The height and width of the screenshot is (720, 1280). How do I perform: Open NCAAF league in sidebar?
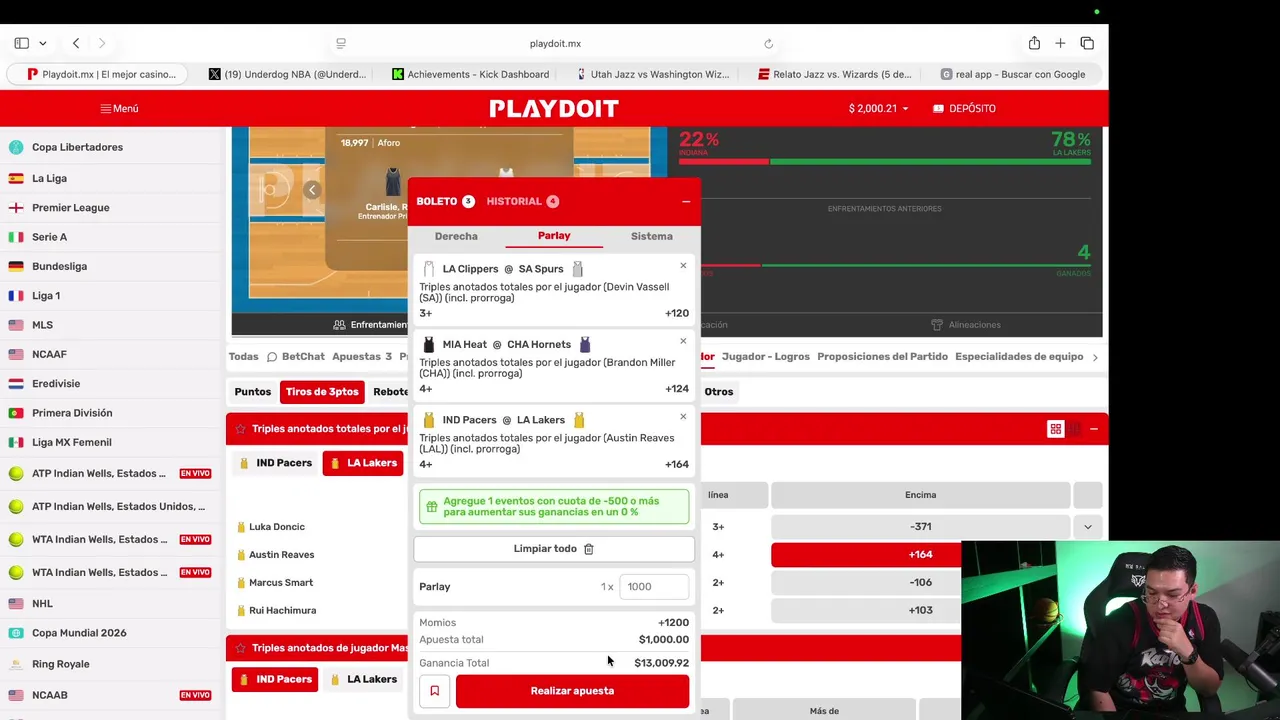pyautogui.click(x=49, y=354)
